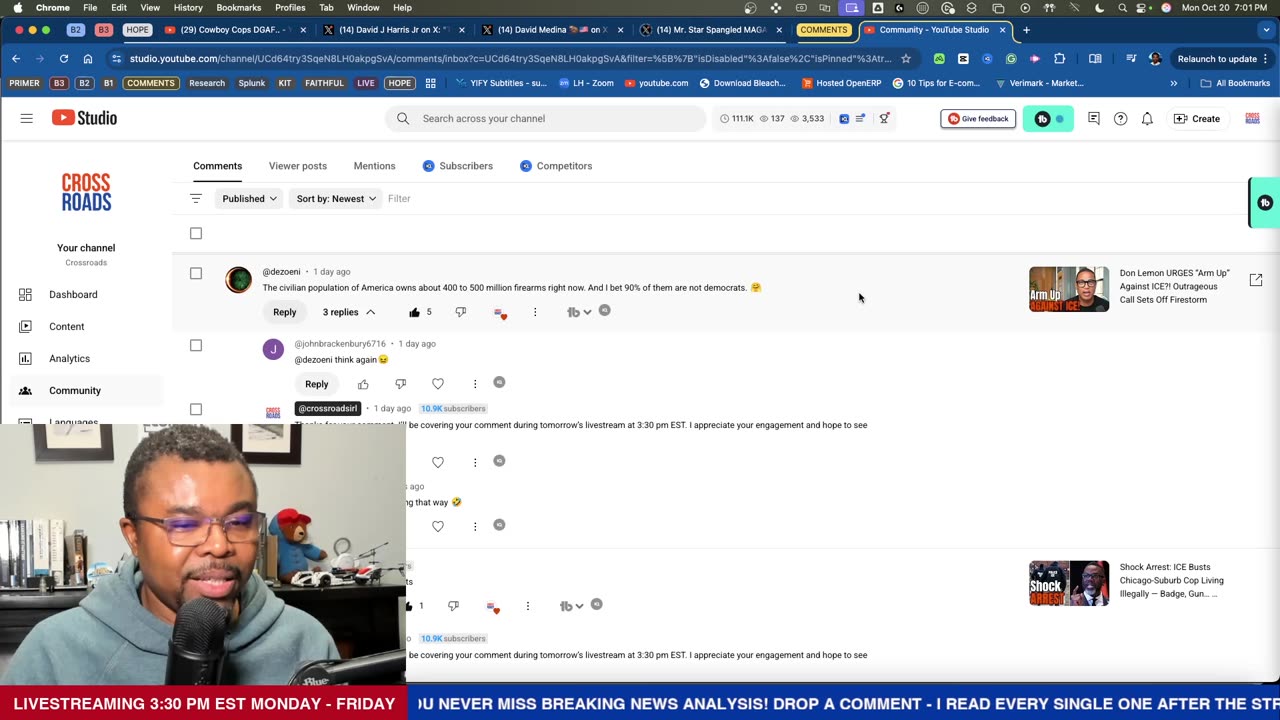Like the @dezoeni comment with thumbs up

(414, 312)
